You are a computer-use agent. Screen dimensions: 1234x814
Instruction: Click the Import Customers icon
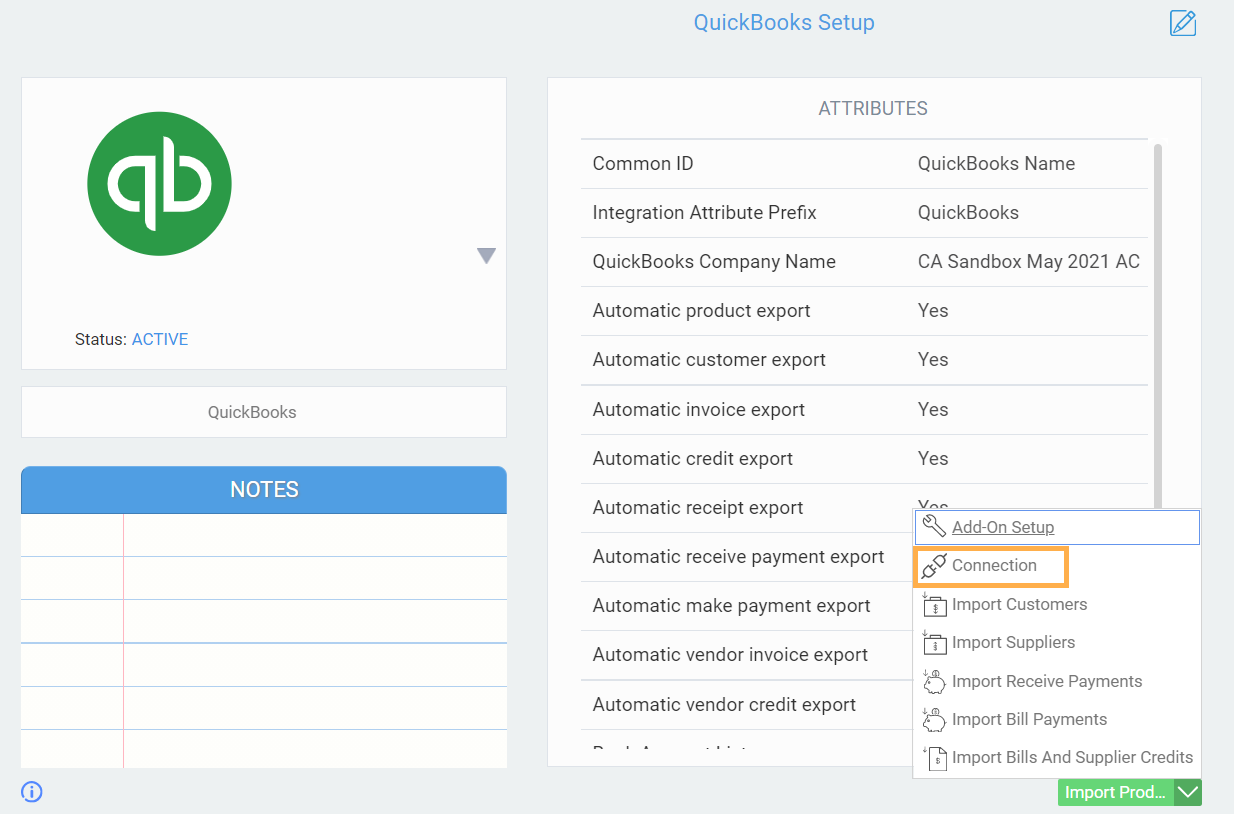click(934, 605)
